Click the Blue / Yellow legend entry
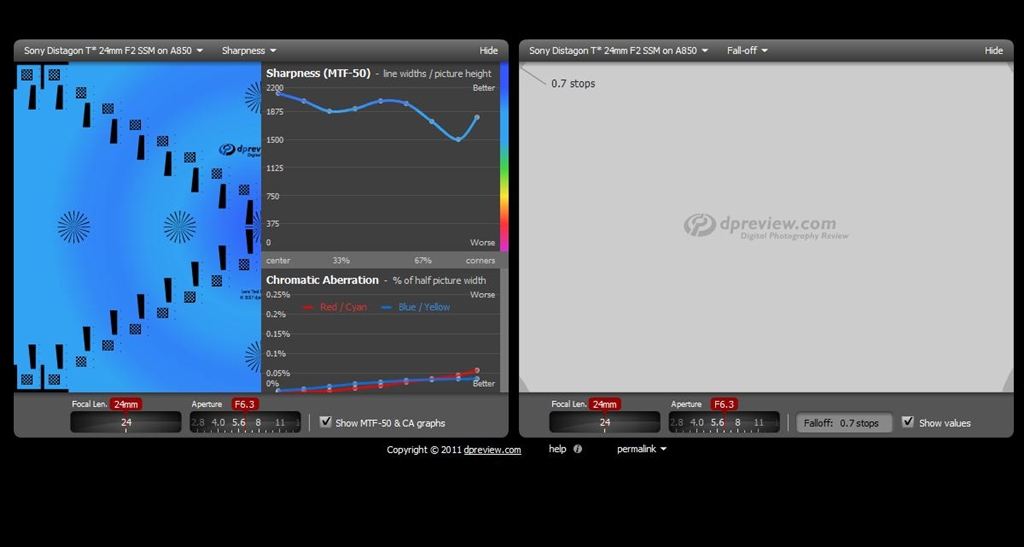The height and width of the screenshot is (547, 1024). coord(416,307)
